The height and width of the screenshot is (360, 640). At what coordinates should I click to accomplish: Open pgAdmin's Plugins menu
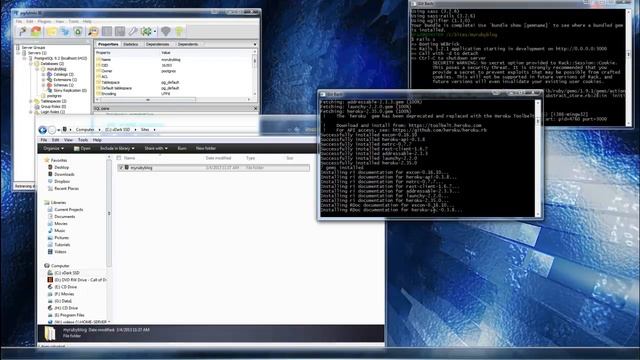tap(44, 21)
